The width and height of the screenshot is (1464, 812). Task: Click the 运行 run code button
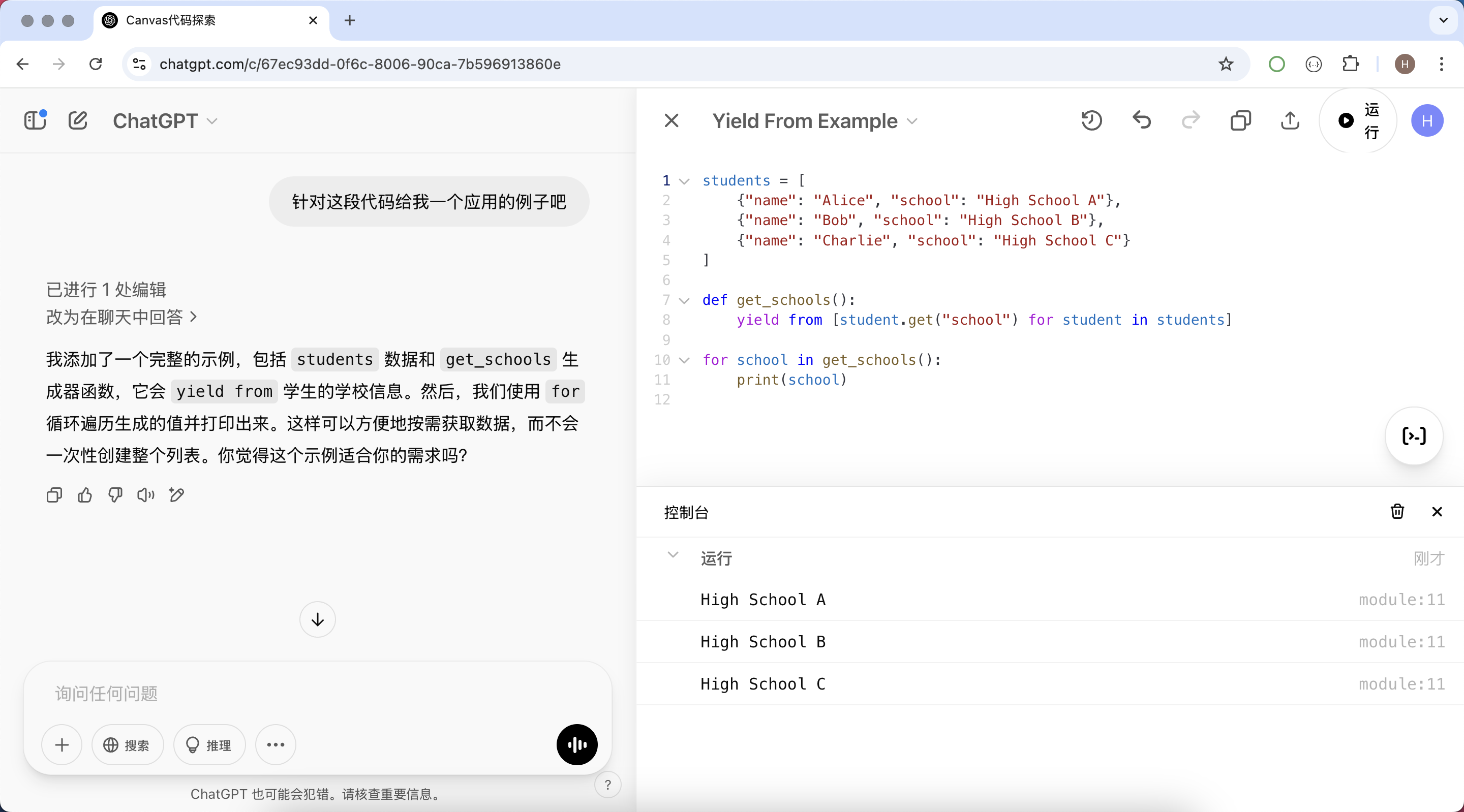click(1357, 120)
